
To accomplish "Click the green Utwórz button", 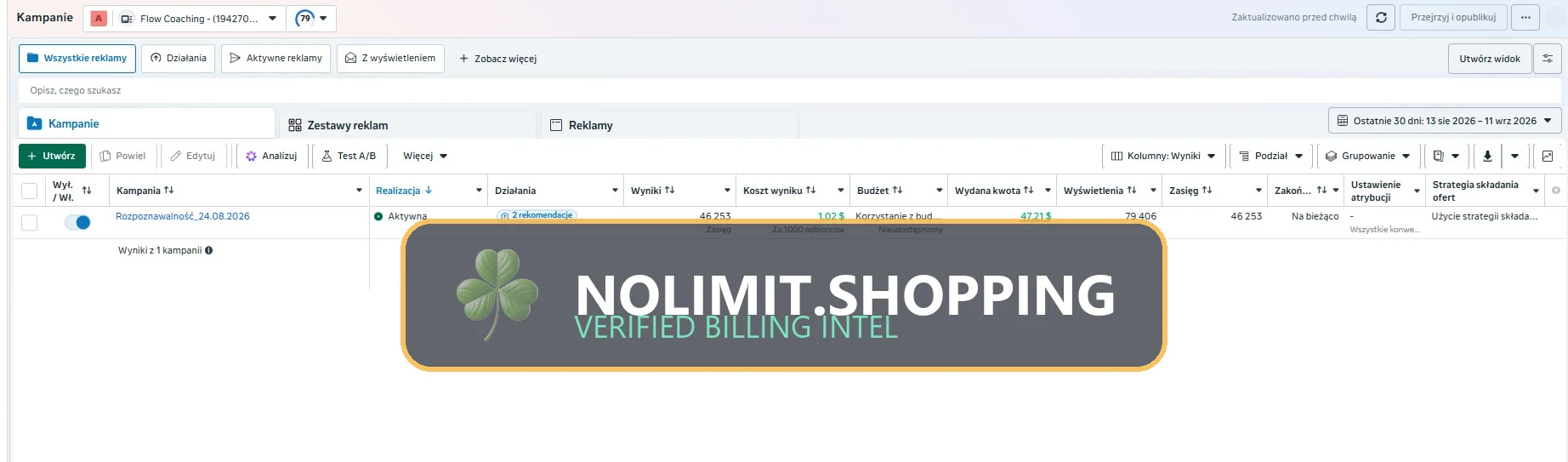I will [52, 156].
